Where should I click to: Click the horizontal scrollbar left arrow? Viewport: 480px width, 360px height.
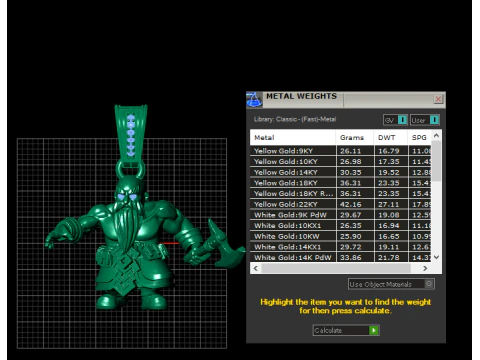click(x=256, y=268)
